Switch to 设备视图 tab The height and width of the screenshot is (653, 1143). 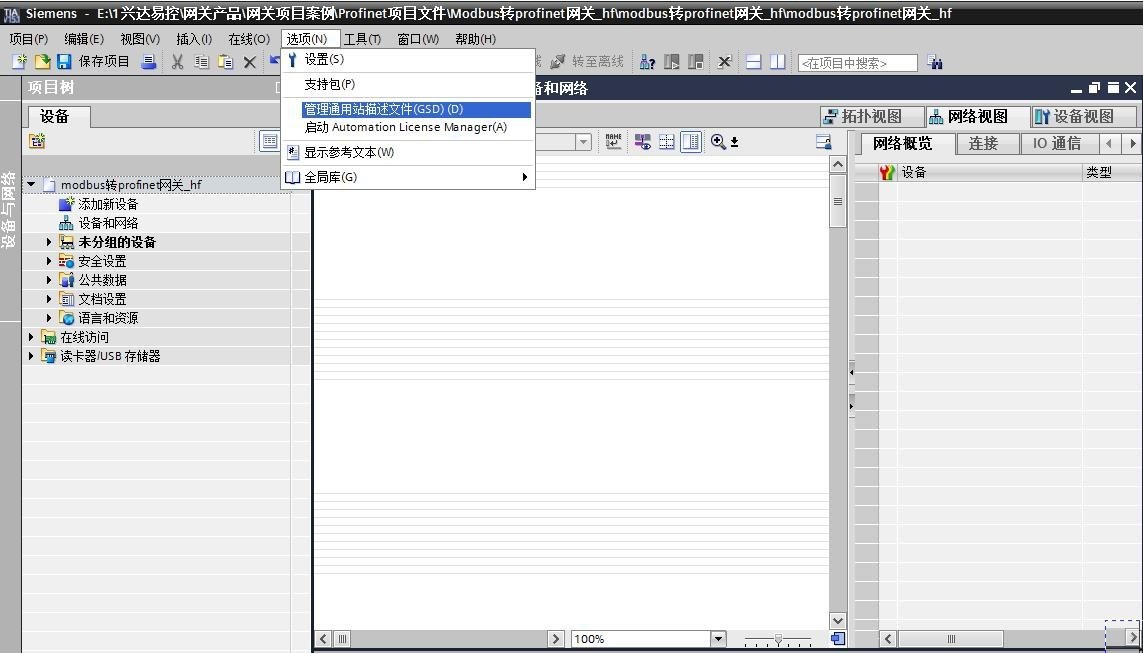click(1083, 117)
